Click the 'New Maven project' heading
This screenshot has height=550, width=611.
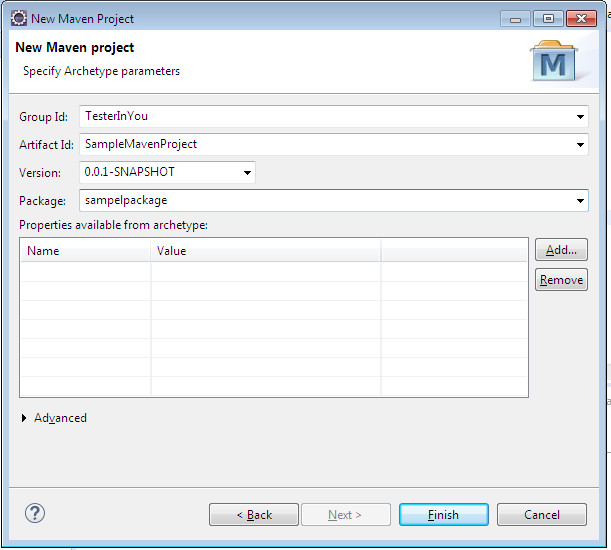coord(74,47)
